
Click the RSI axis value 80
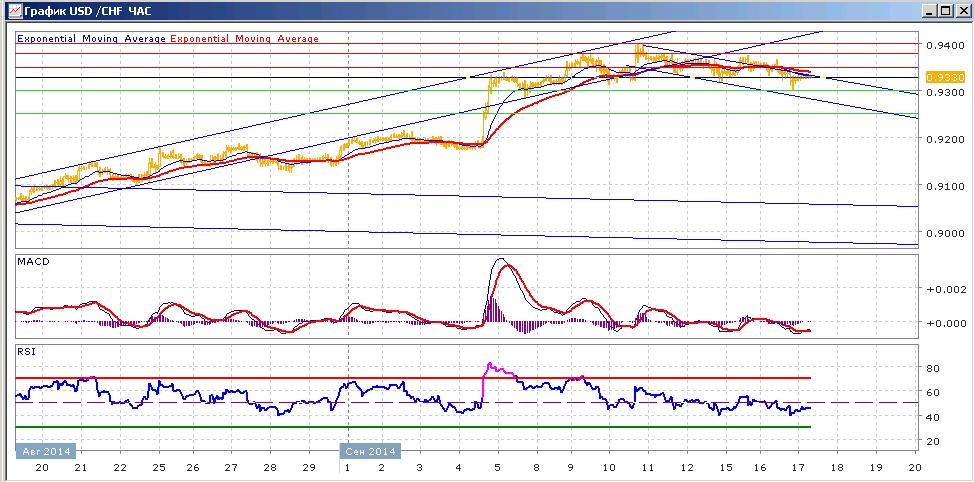933,368
